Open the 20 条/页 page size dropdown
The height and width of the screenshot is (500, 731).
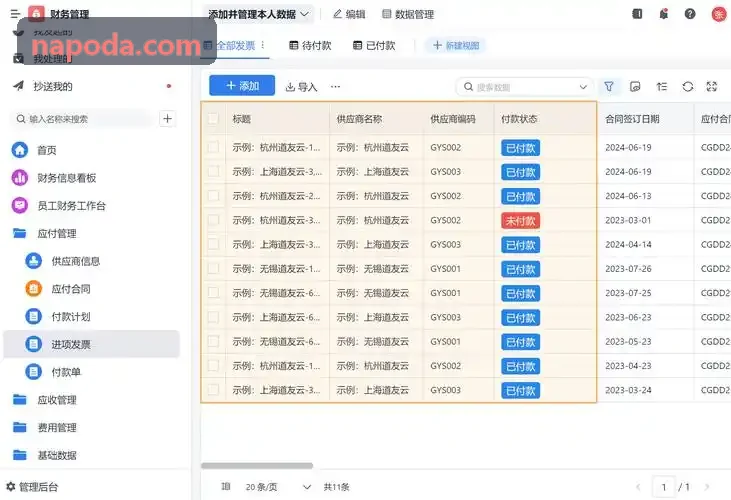click(x=278, y=487)
